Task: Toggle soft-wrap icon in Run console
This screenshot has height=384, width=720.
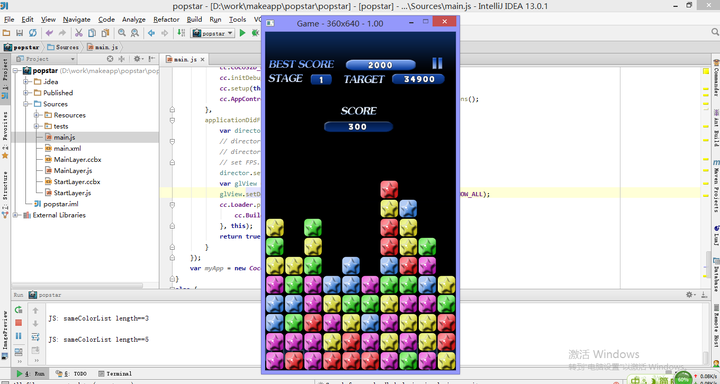Action: pyautogui.click(x=35, y=337)
